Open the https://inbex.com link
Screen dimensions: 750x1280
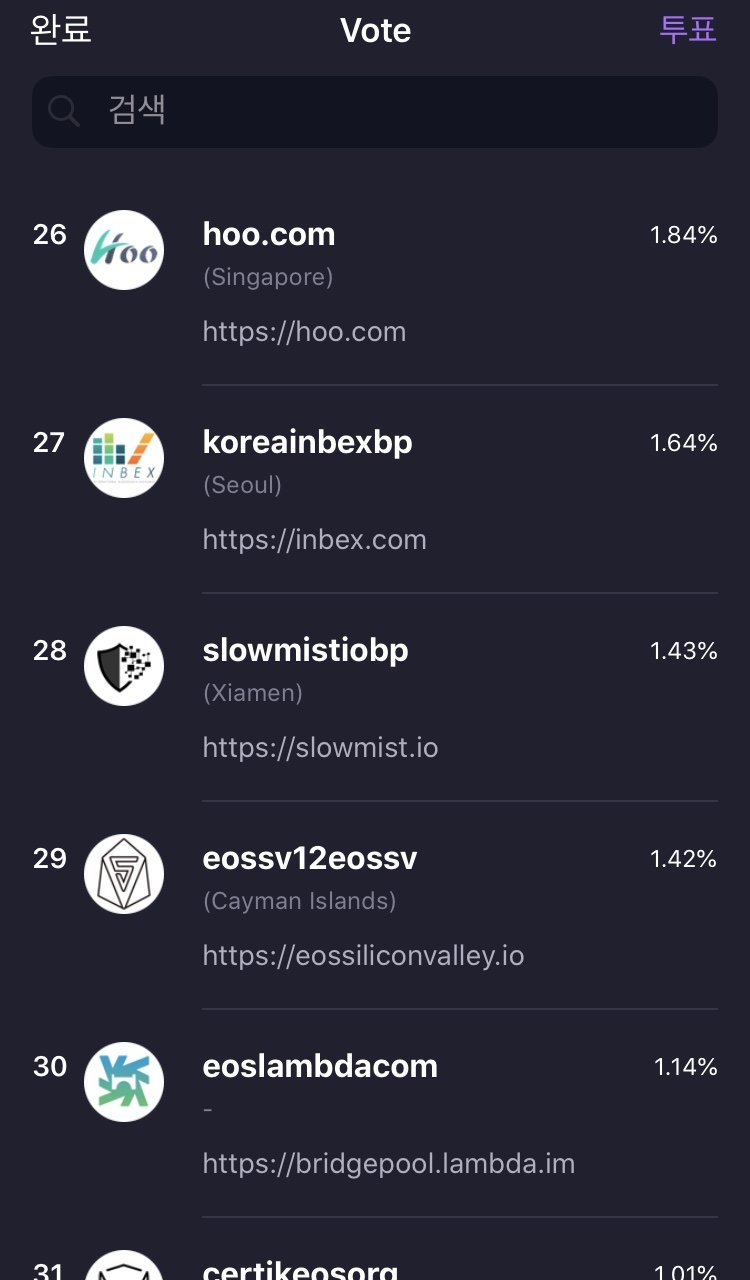coord(314,540)
